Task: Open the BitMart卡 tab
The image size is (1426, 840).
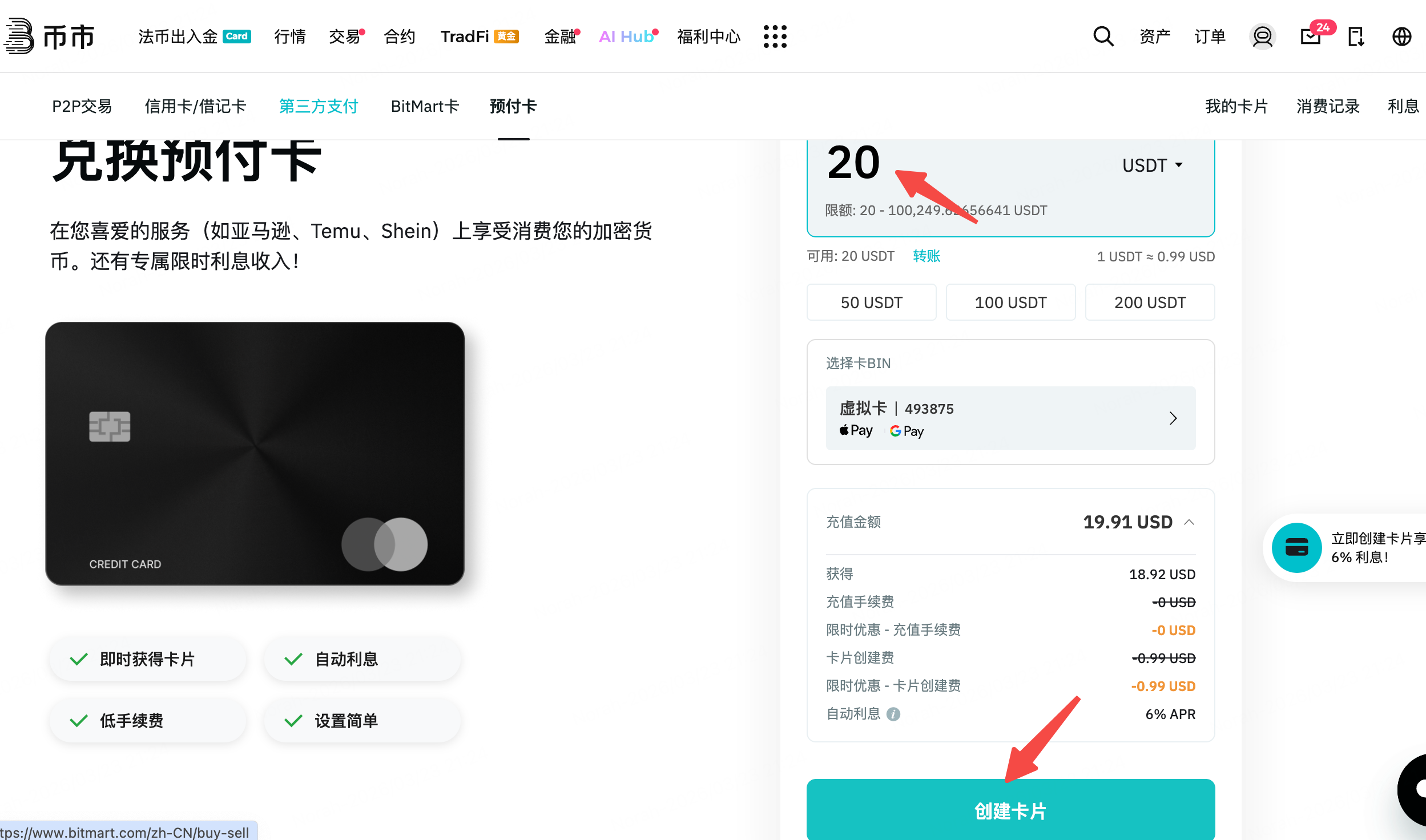Action: pos(425,106)
